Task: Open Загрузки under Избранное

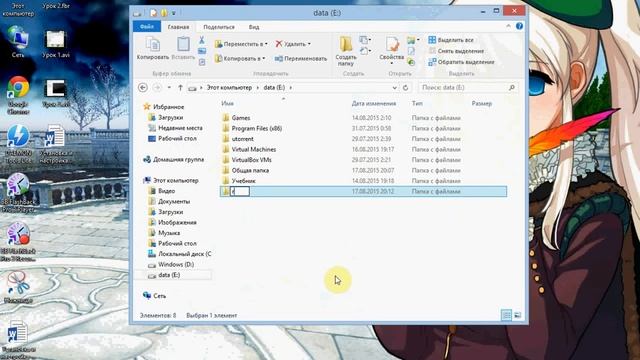Action: click(170, 118)
